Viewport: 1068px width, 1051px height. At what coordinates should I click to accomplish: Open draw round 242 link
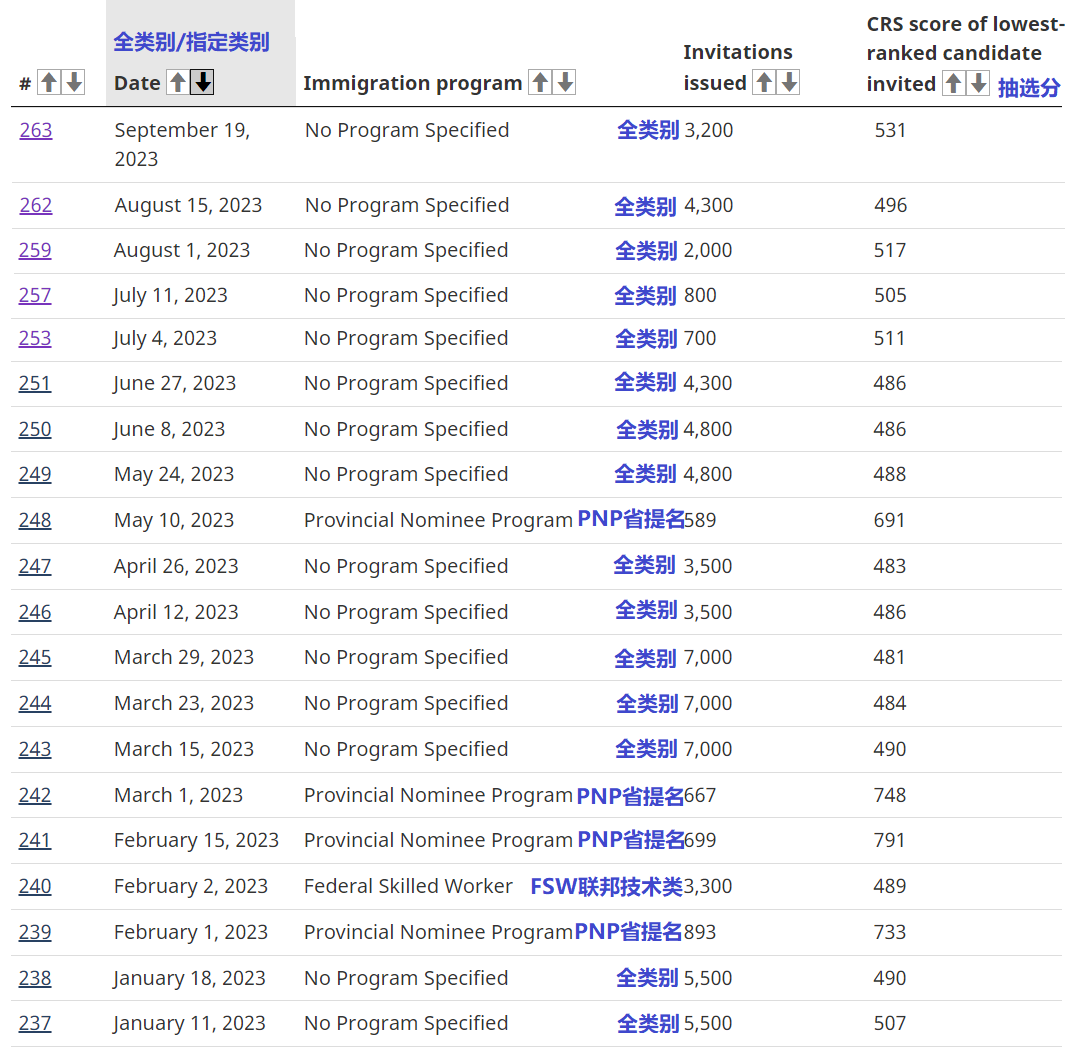click(35, 795)
